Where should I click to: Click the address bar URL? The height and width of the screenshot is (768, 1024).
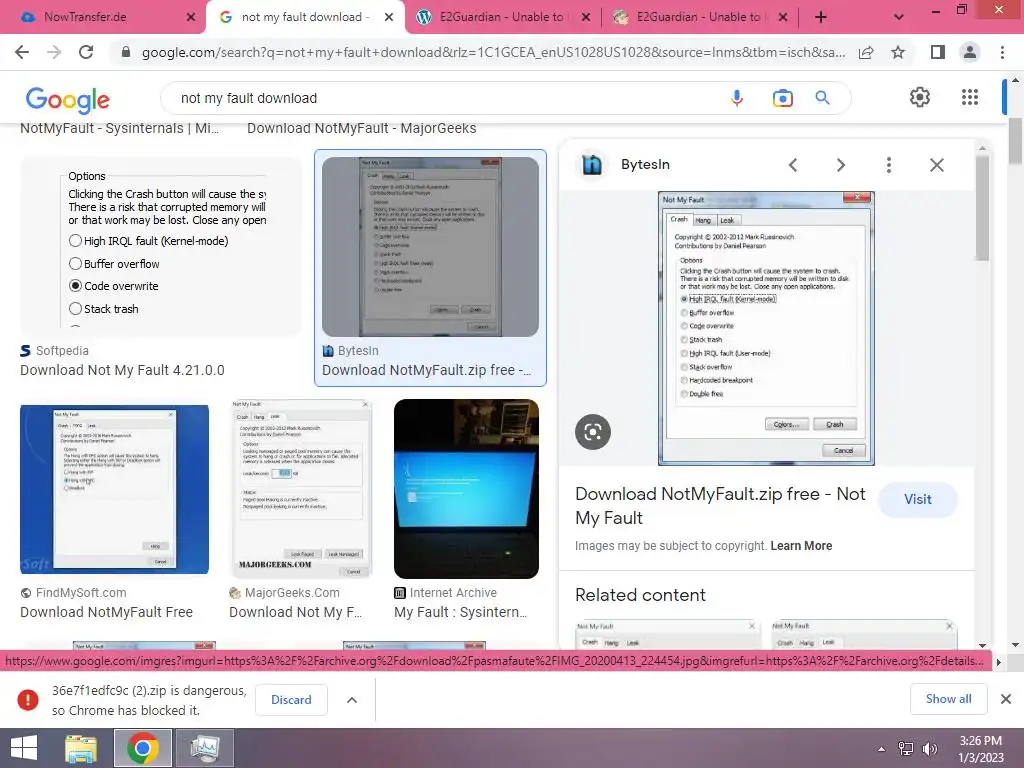click(x=493, y=52)
